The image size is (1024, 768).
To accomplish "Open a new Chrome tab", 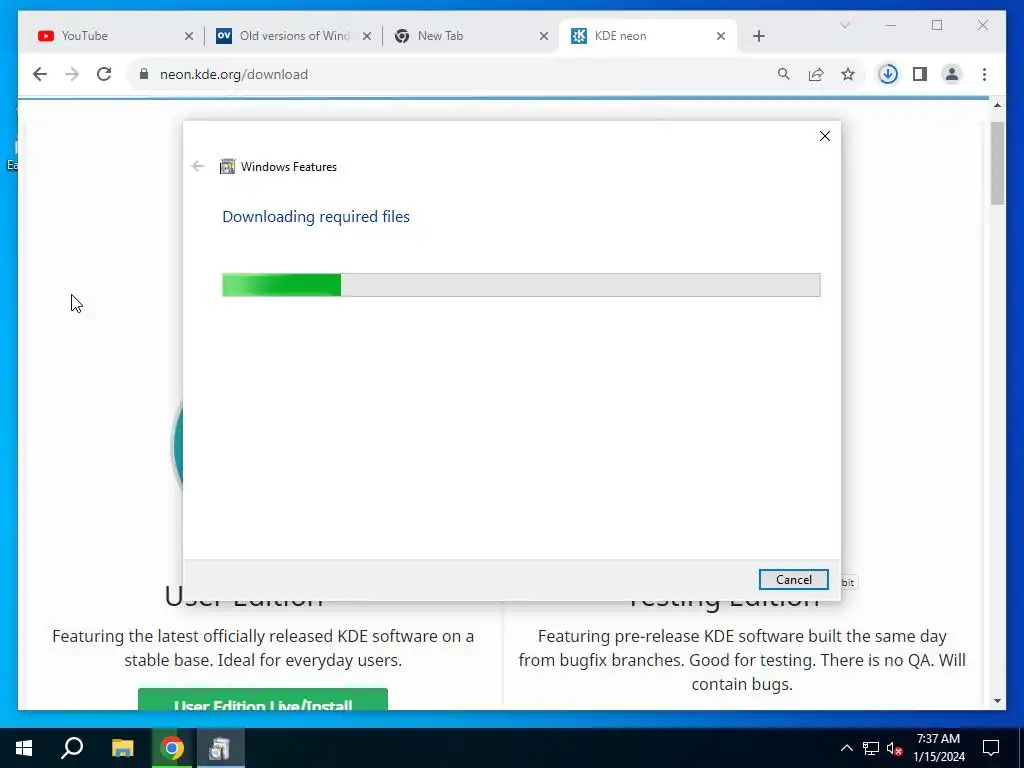I will point(759,36).
